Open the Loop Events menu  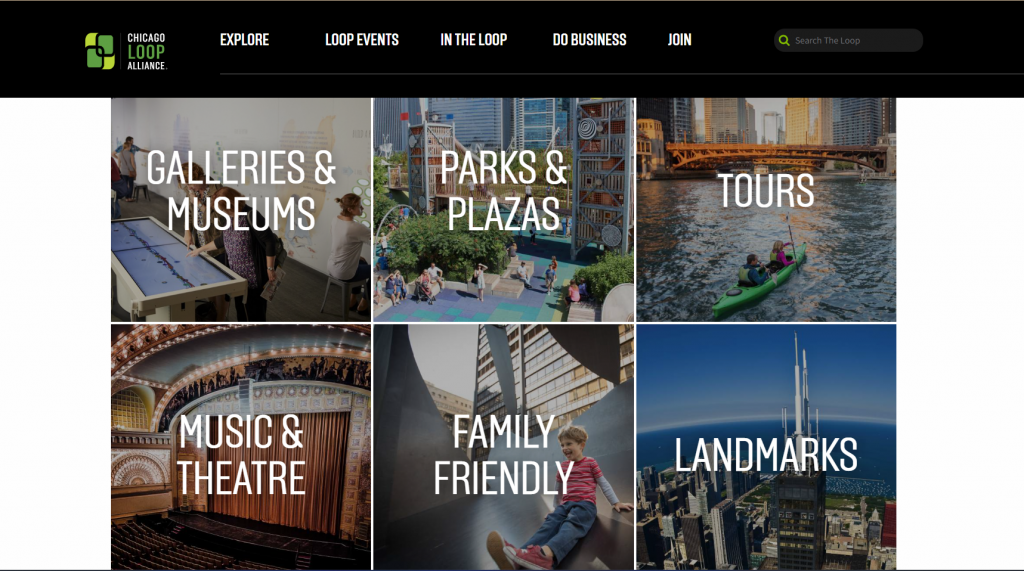click(362, 40)
